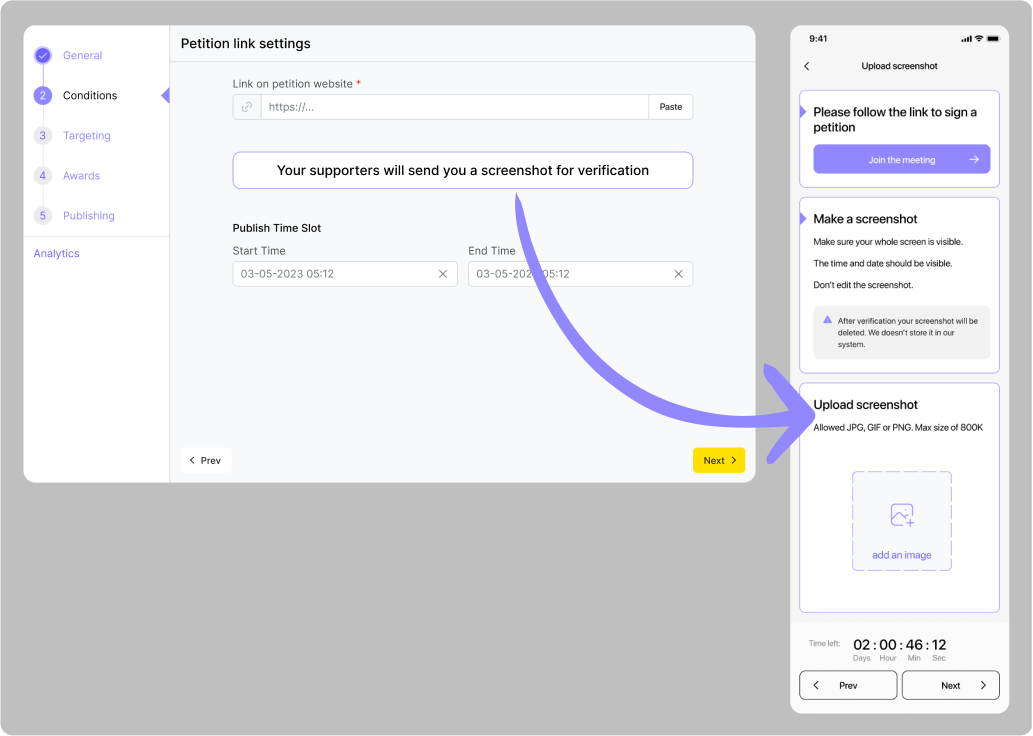Open the Targeting step
Viewport: 1033px width, 736px height.
pyautogui.click(x=86, y=136)
